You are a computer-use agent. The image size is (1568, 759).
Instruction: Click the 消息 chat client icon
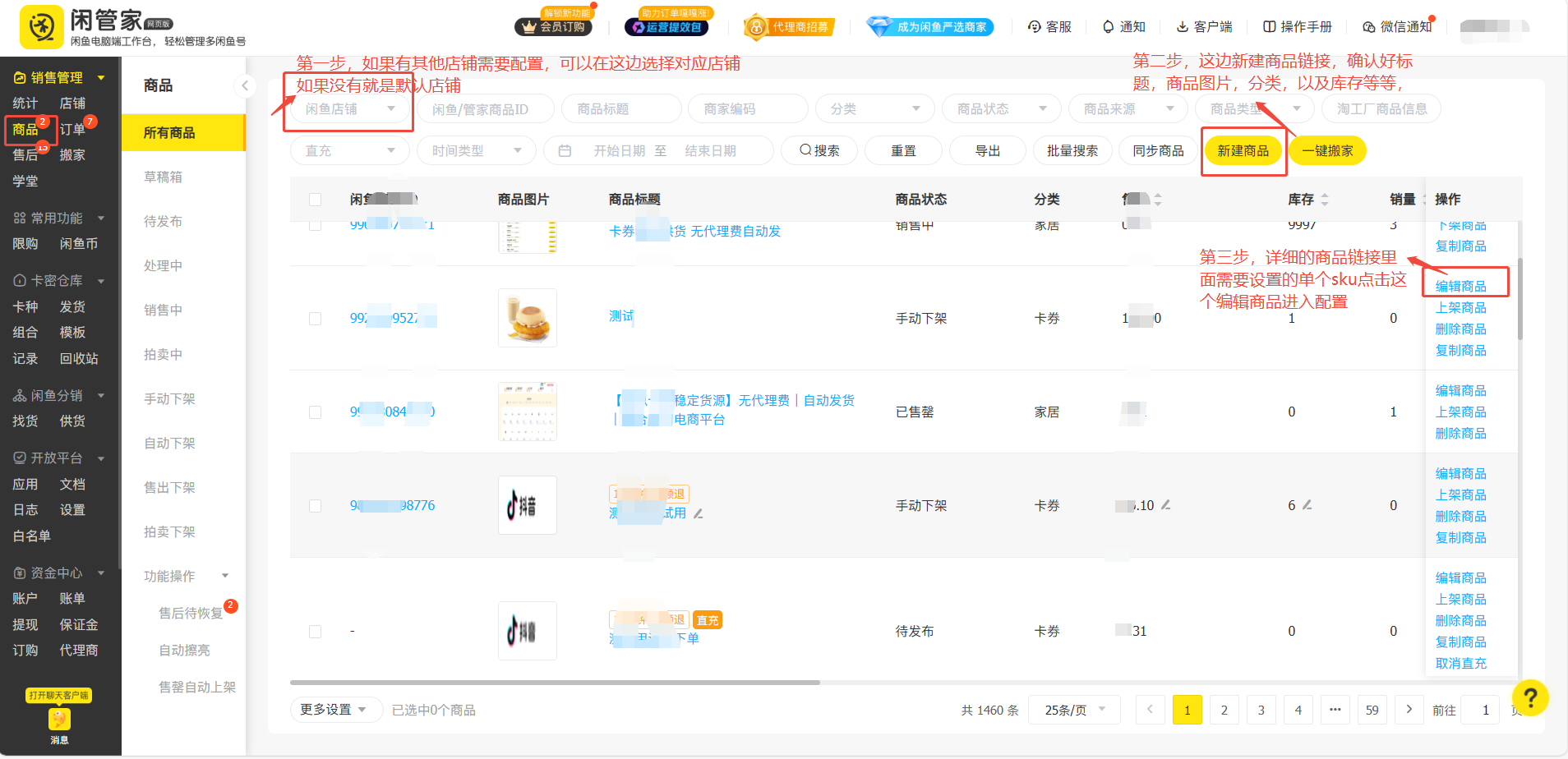coord(59,720)
